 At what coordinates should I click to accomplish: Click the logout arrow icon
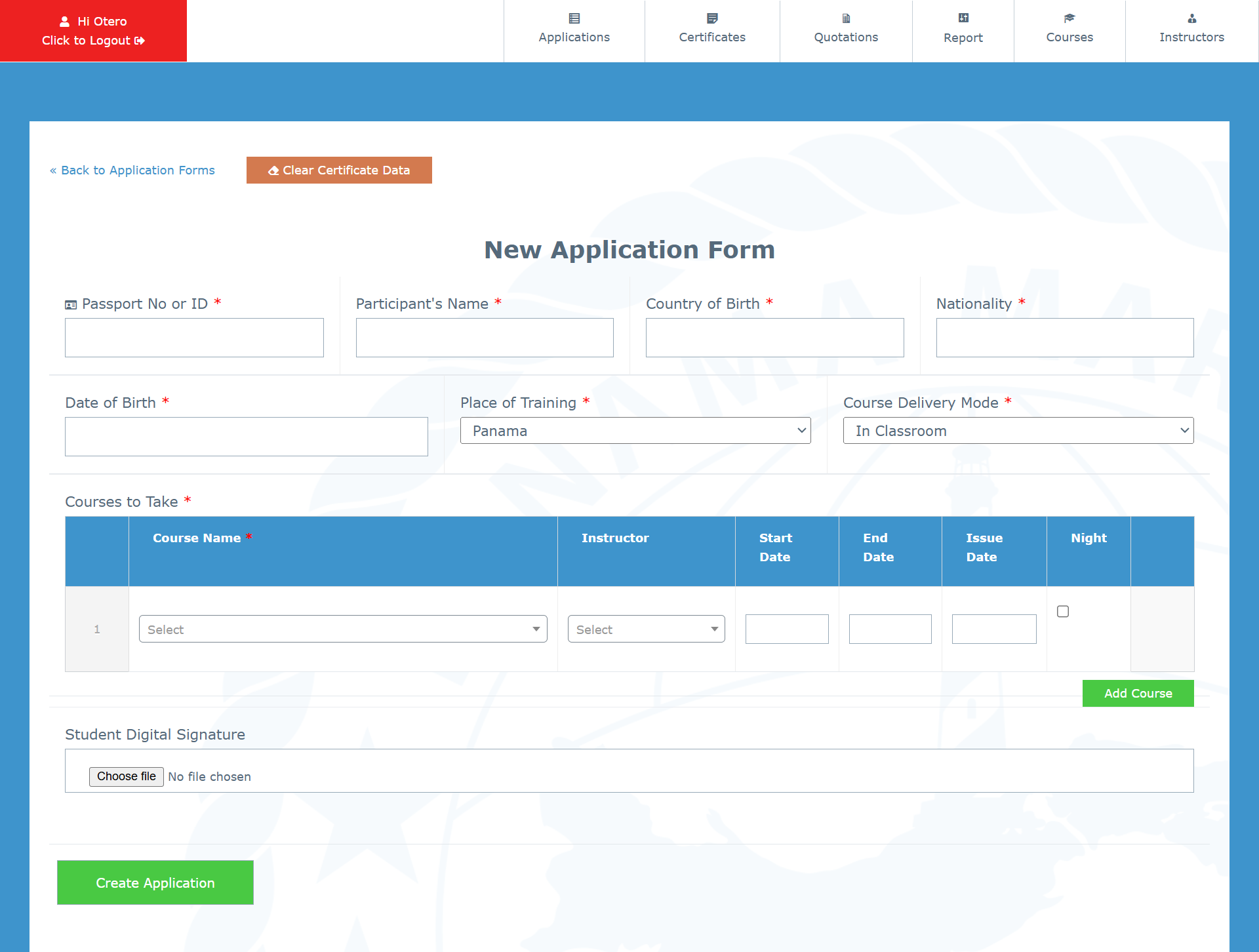point(140,41)
